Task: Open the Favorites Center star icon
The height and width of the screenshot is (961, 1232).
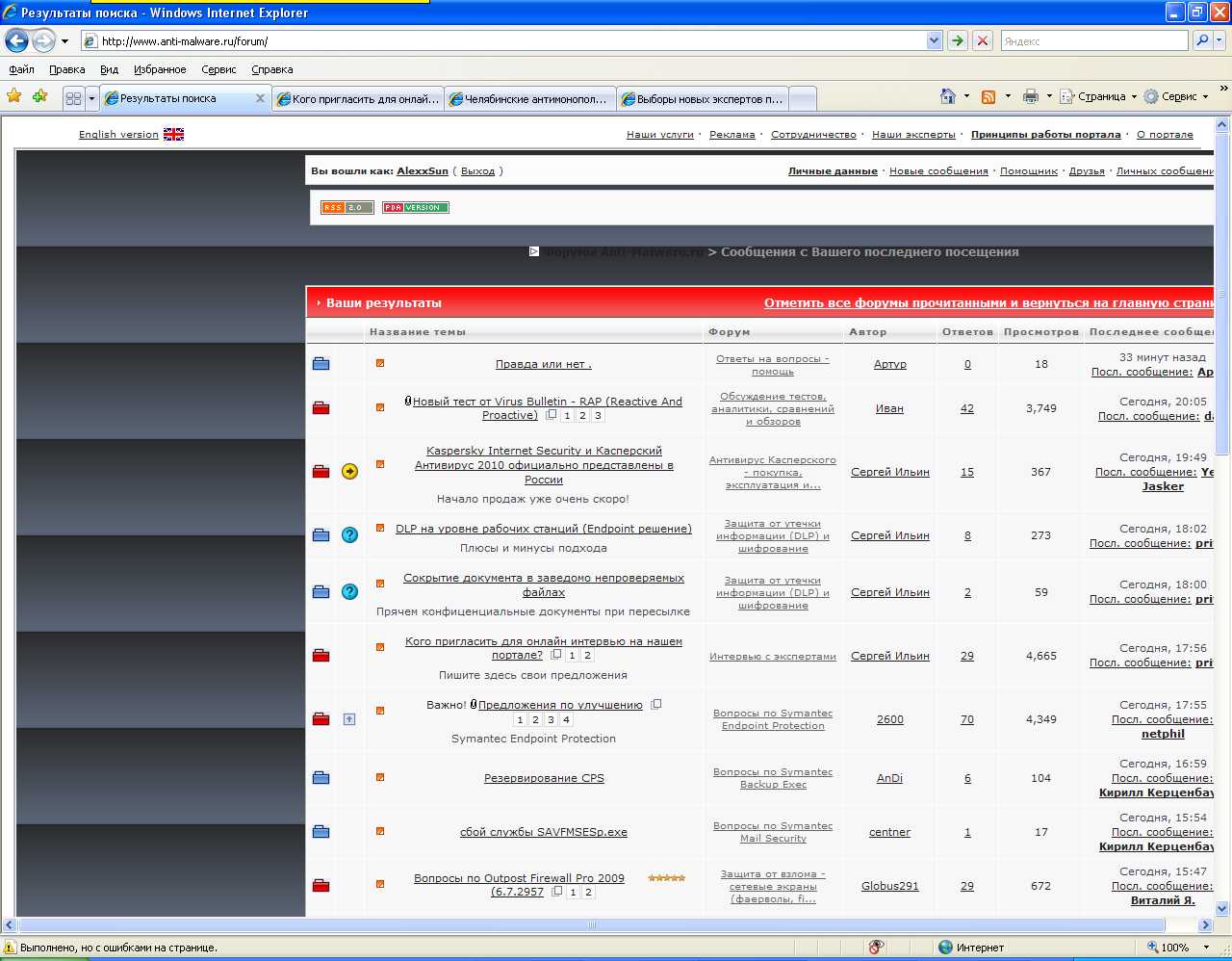Action: 13,96
